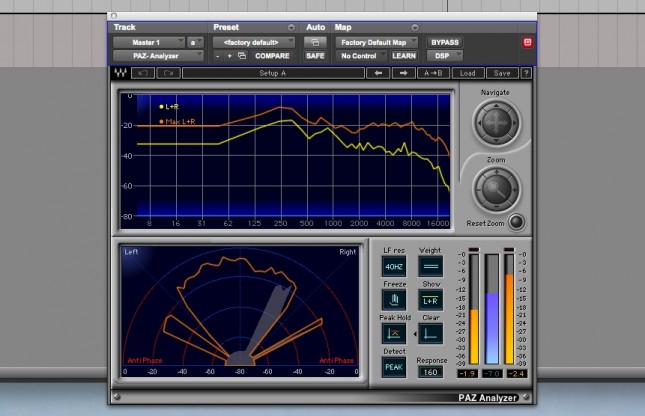Click the Load menu button
Viewport: 645px width, 416px height.
[467, 73]
